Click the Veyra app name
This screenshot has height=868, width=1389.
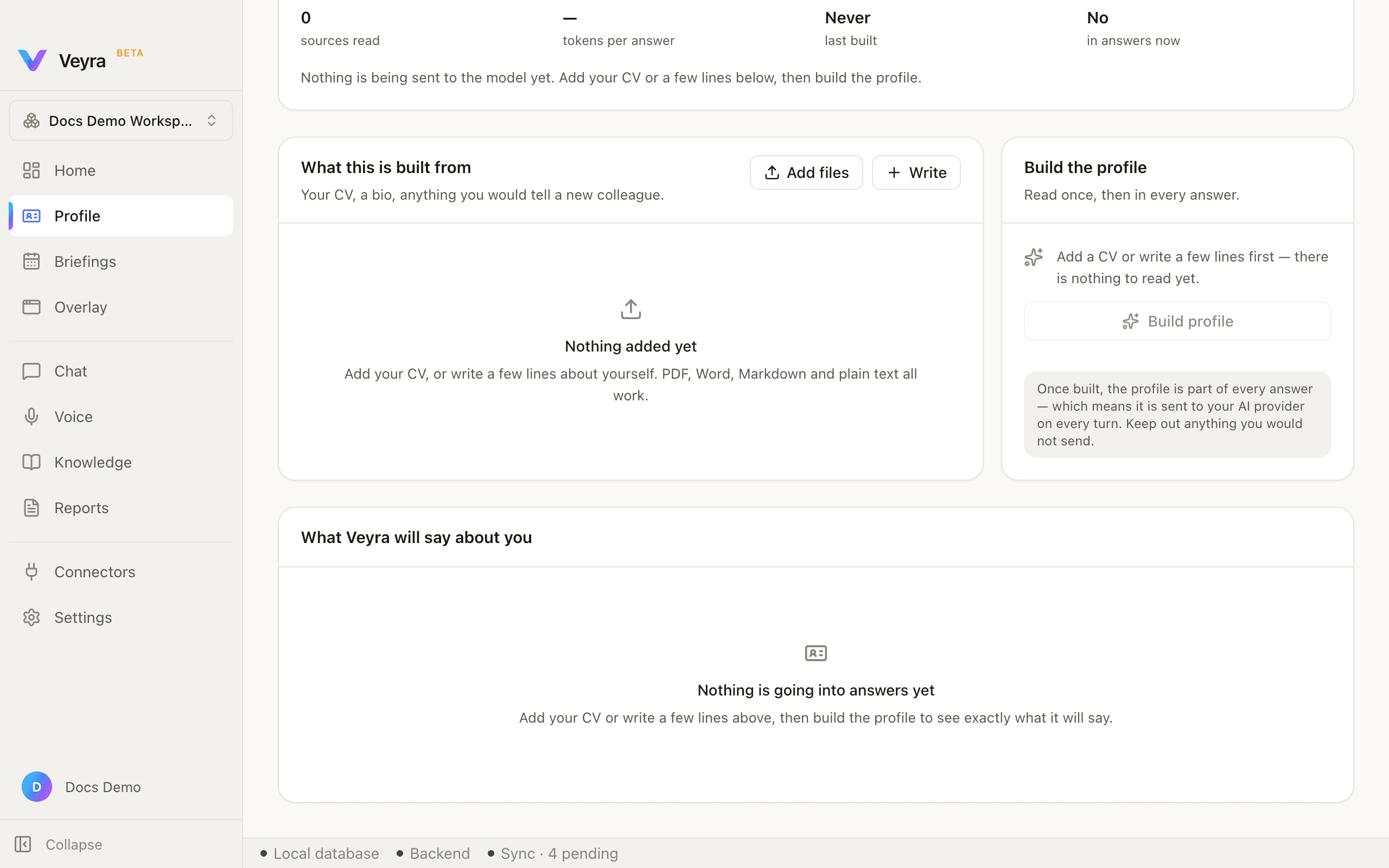coord(82,61)
